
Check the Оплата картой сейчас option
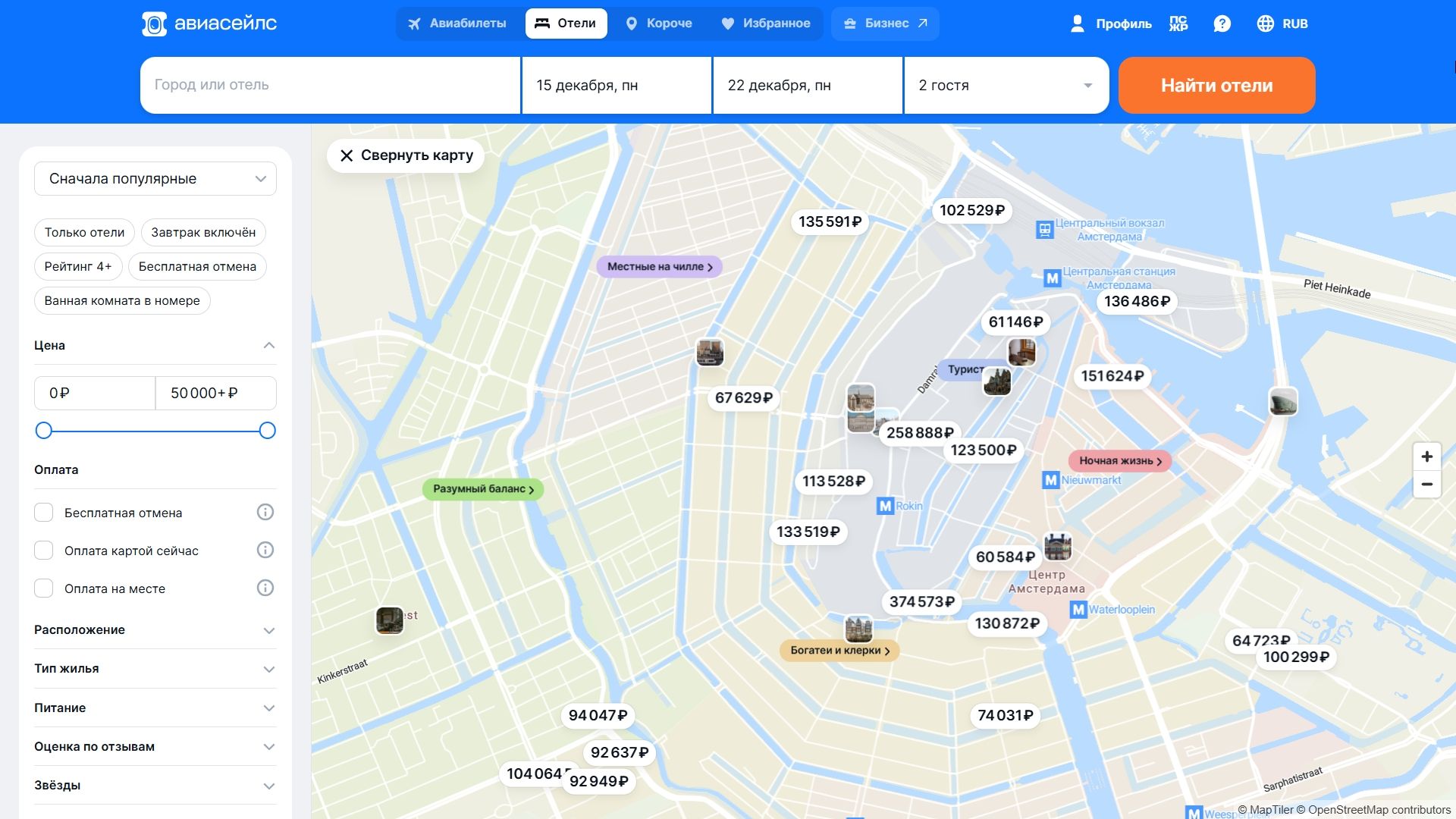[44, 551]
